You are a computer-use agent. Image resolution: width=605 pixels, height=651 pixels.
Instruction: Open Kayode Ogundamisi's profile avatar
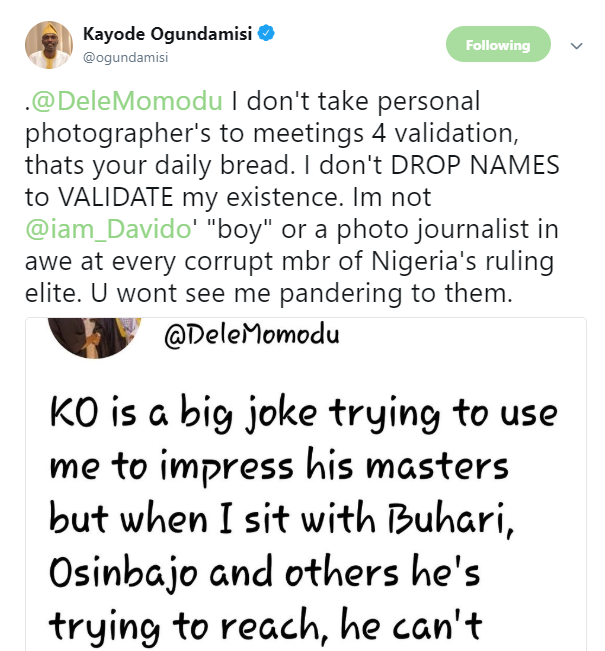pyautogui.click(x=47, y=45)
